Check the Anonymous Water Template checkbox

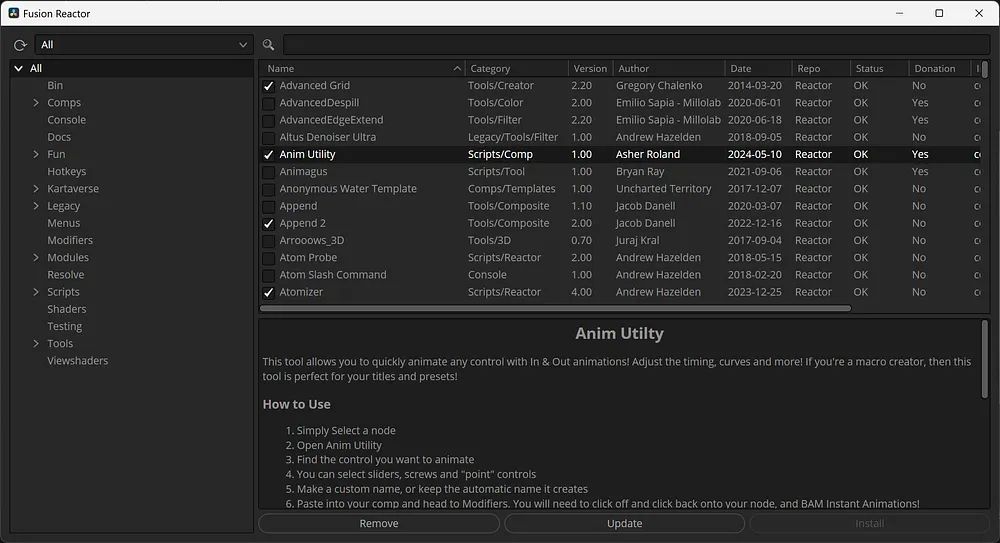point(268,189)
